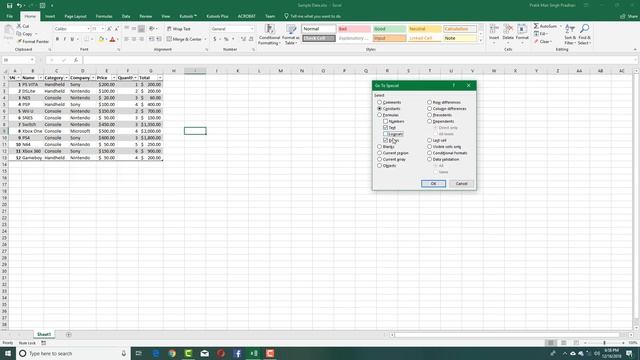Open the Company filter dropdown in header
The image size is (640, 360).
click(93, 78)
